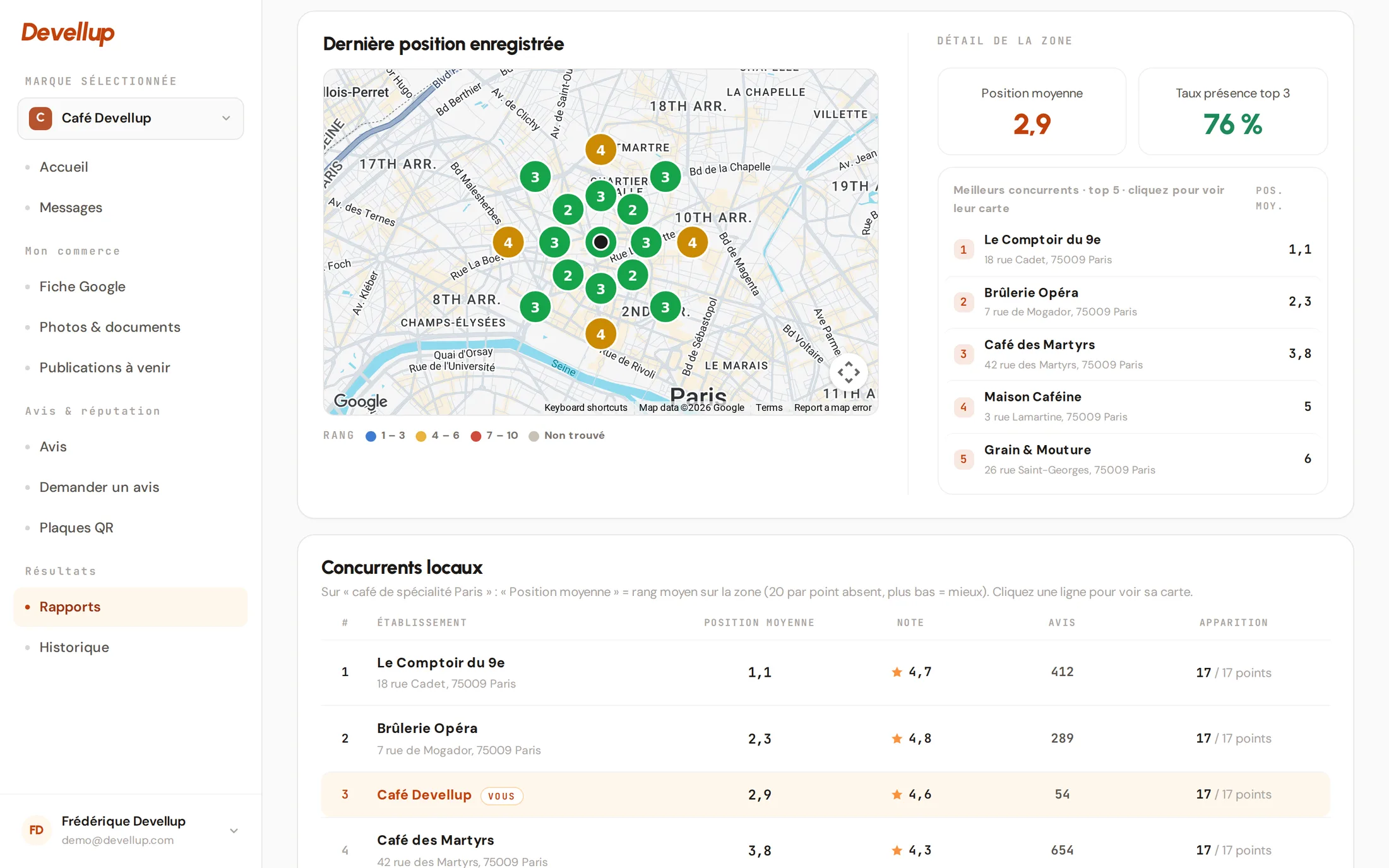Click the yellow rank 4 marker near Bd de Magenta
Screen dimensions: 1389x868
pyautogui.click(x=692, y=242)
